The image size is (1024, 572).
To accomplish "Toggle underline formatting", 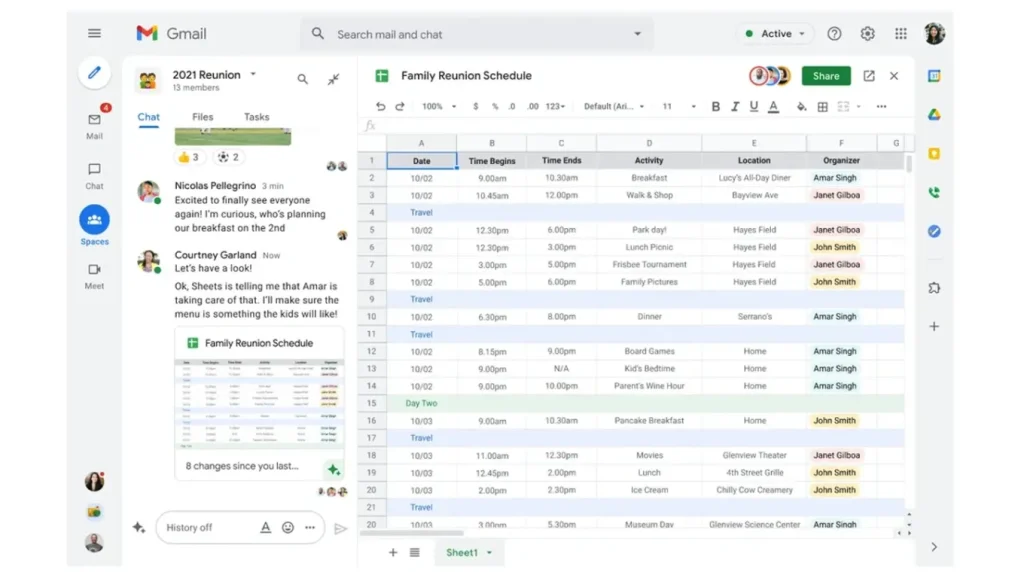I will click(x=754, y=106).
